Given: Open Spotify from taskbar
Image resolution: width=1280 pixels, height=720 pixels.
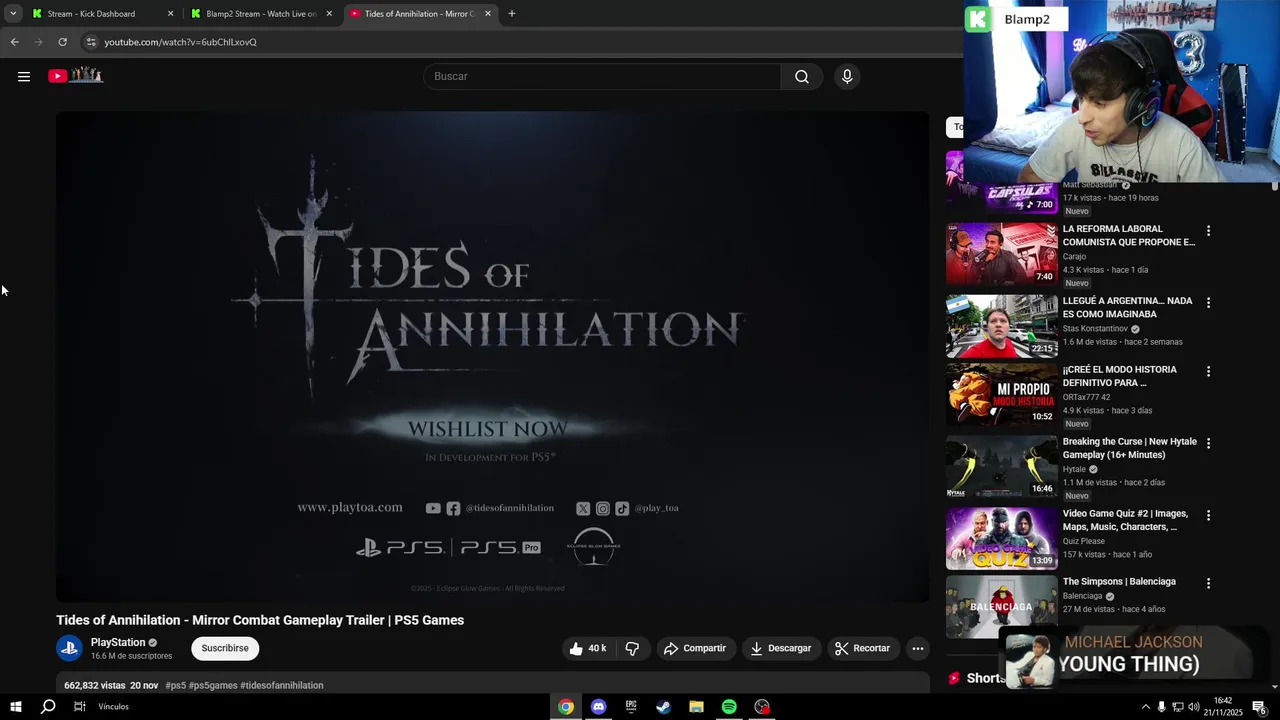Looking at the screenshot, I should [729, 707].
